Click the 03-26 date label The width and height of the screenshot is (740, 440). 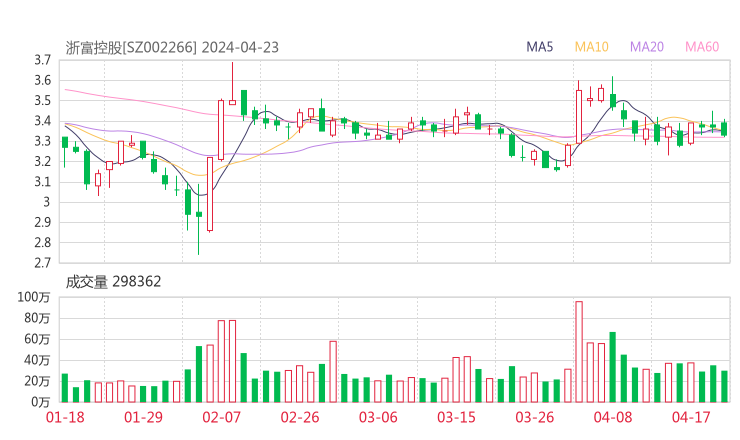pyautogui.click(x=534, y=417)
